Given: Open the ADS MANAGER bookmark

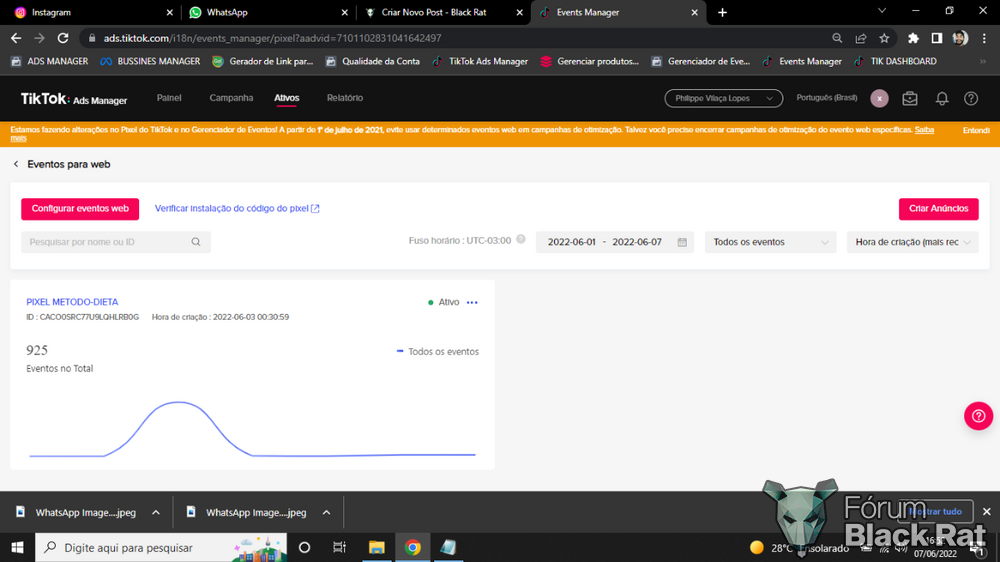Looking at the screenshot, I should pos(50,62).
